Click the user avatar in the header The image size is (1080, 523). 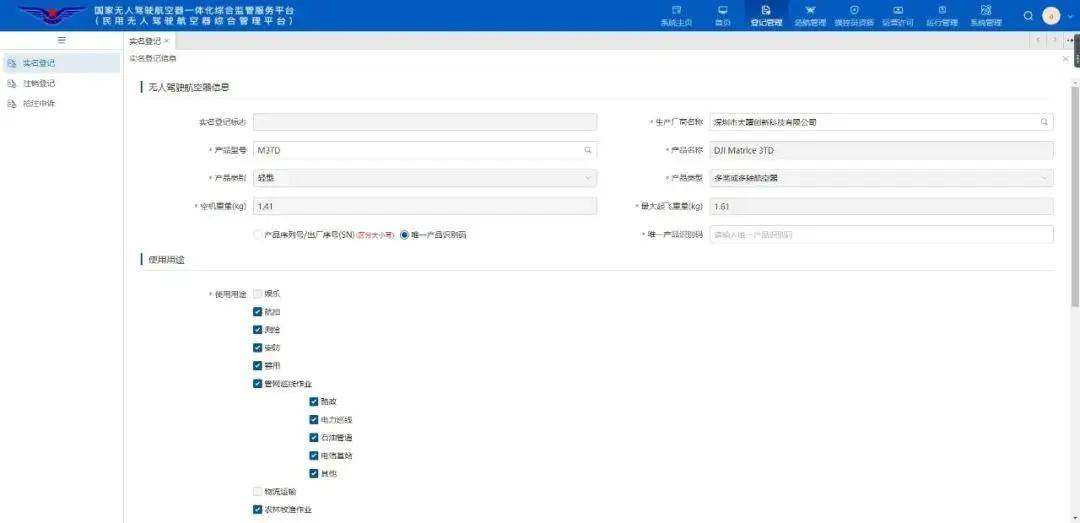1050,16
